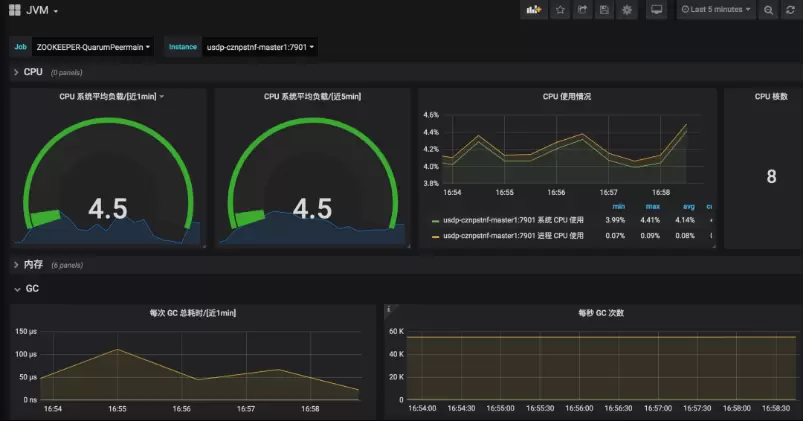Click the zoom out magnifier icon

[768, 10]
